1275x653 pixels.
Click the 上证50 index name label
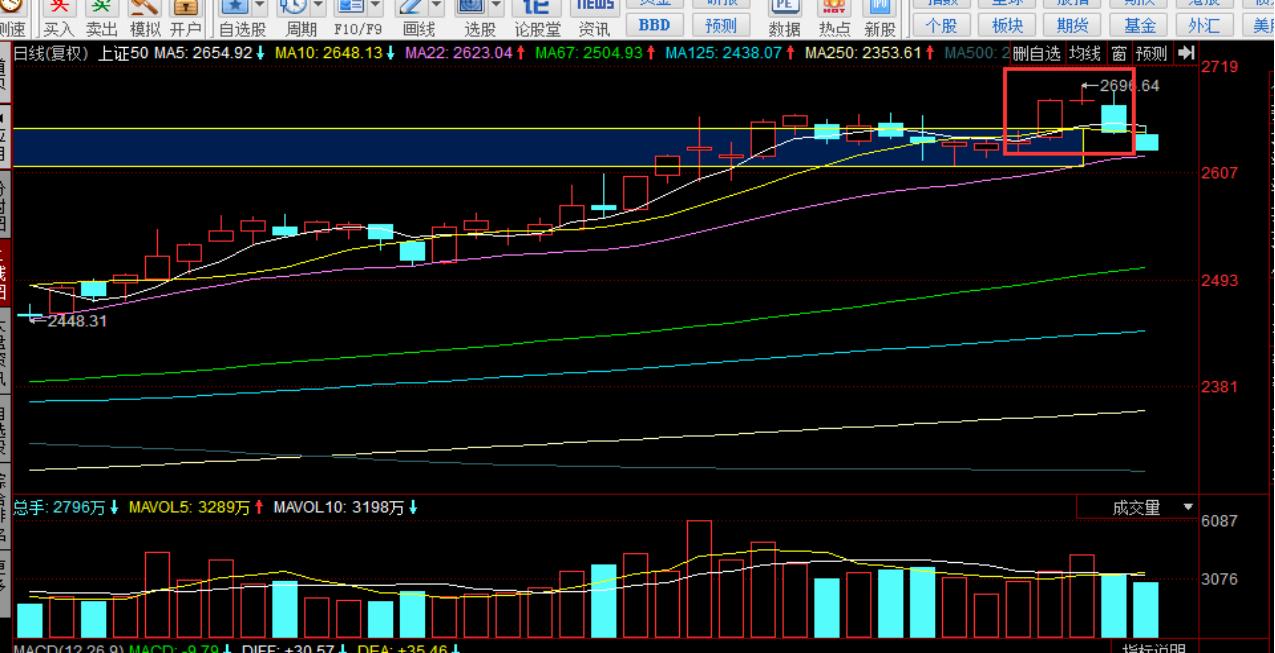pos(124,52)
